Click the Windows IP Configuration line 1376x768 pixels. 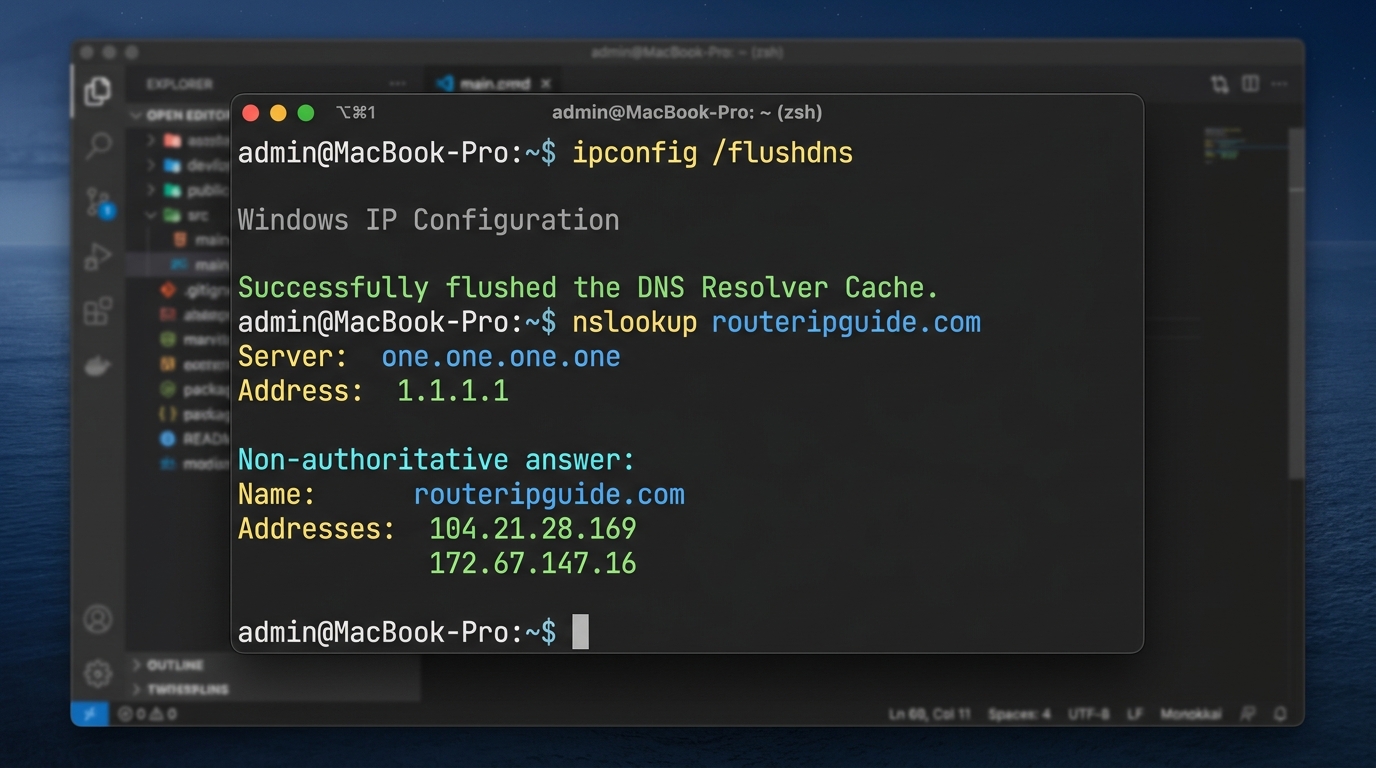pos(428,220)
